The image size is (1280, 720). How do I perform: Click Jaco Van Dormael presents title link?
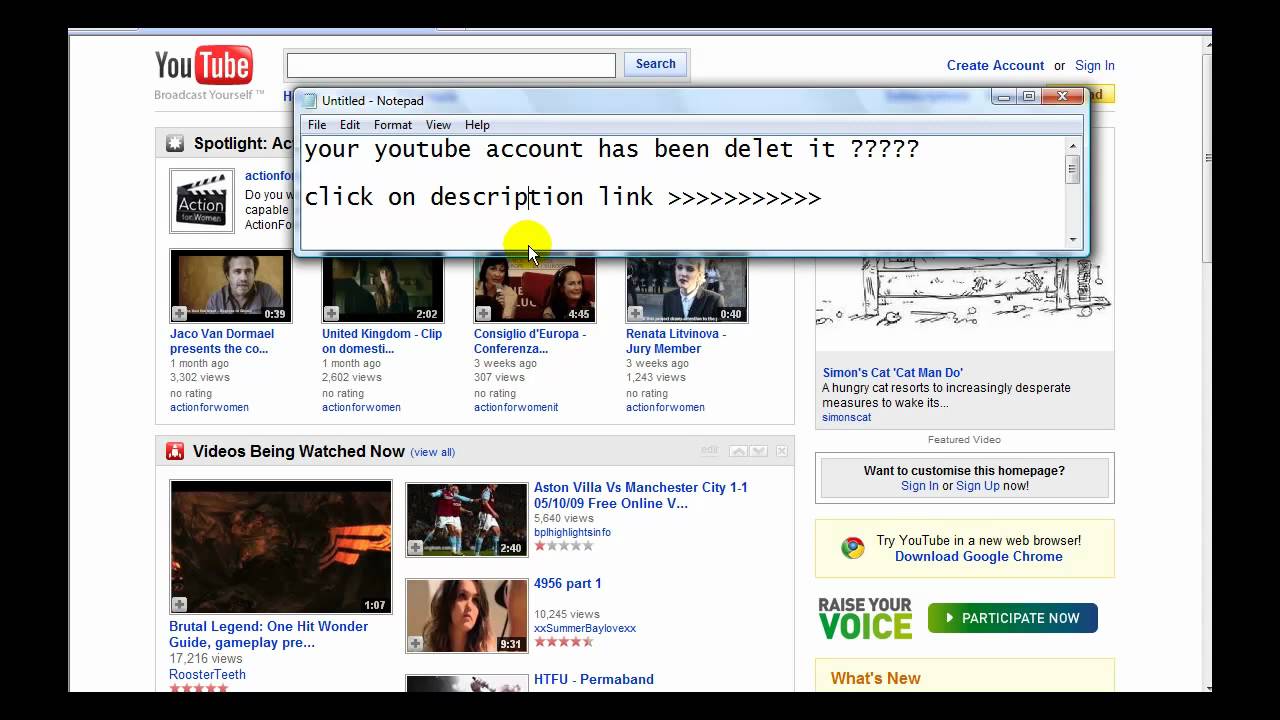tap(222, 341)
